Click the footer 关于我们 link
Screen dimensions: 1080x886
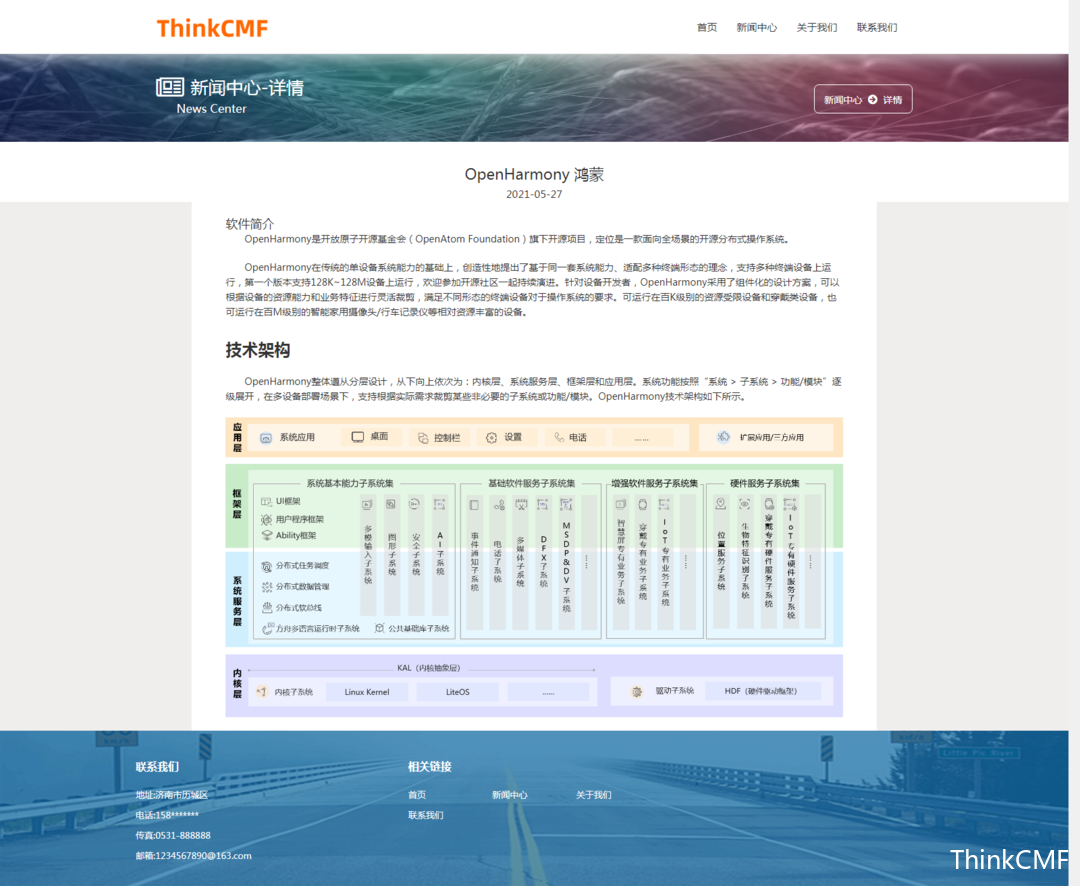(x=594, y=795)
